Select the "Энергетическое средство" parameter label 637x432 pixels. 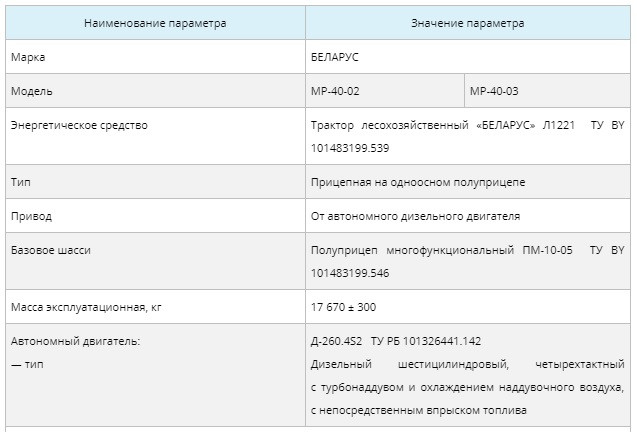click(79, 126)
